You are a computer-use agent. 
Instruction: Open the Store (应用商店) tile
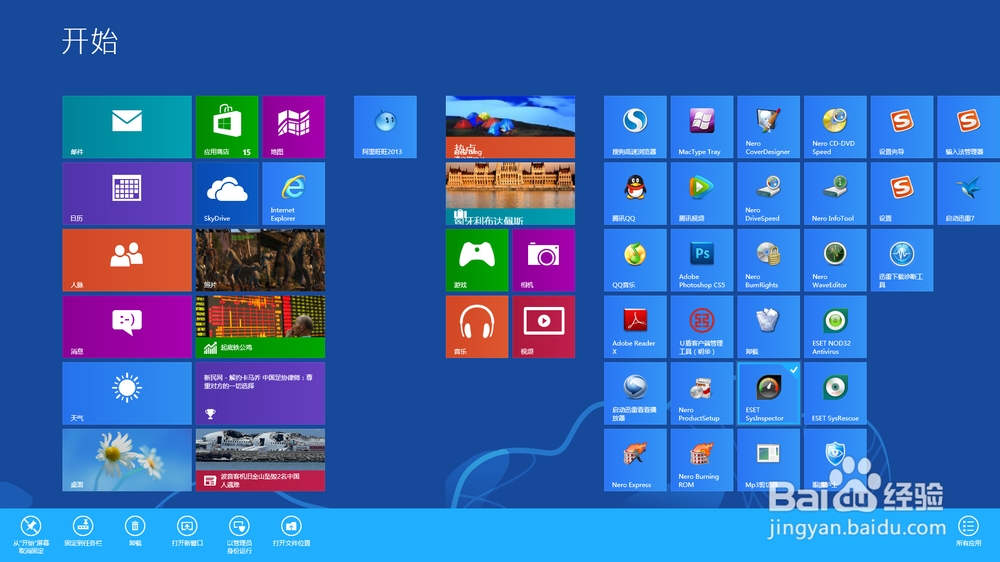click(x=227, y=127)
